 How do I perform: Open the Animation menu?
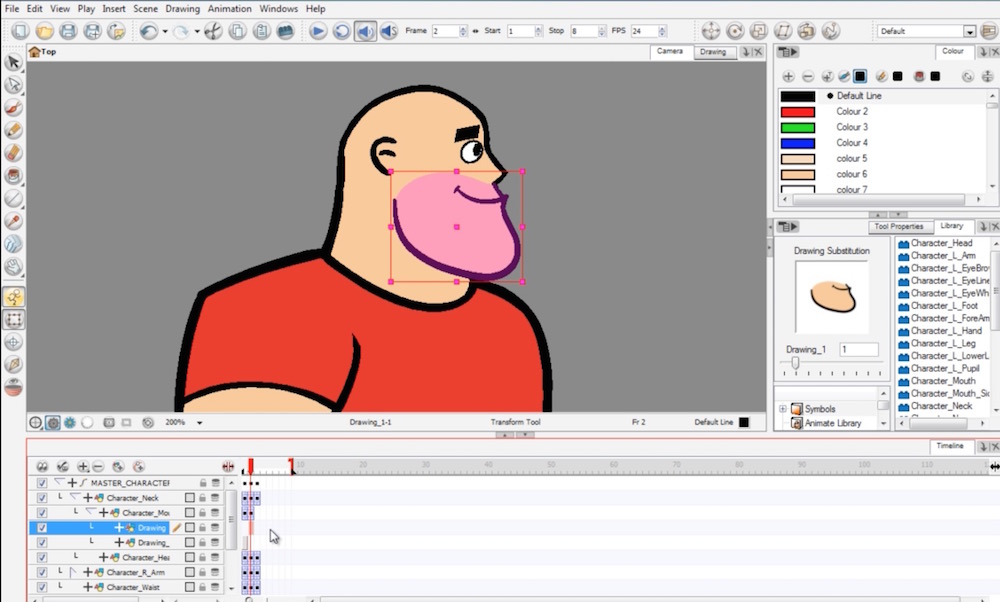point(229,8)
